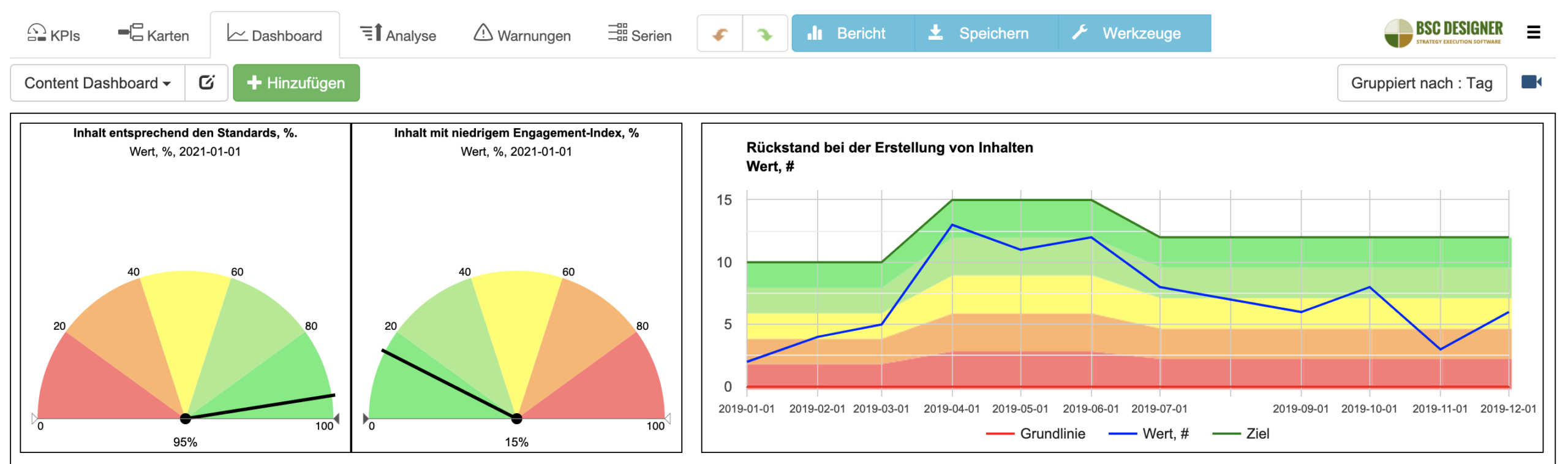This screenshot has width=1568, height=464.
Task: Click the Speichern save button
Action: click(x=986, y=33)
